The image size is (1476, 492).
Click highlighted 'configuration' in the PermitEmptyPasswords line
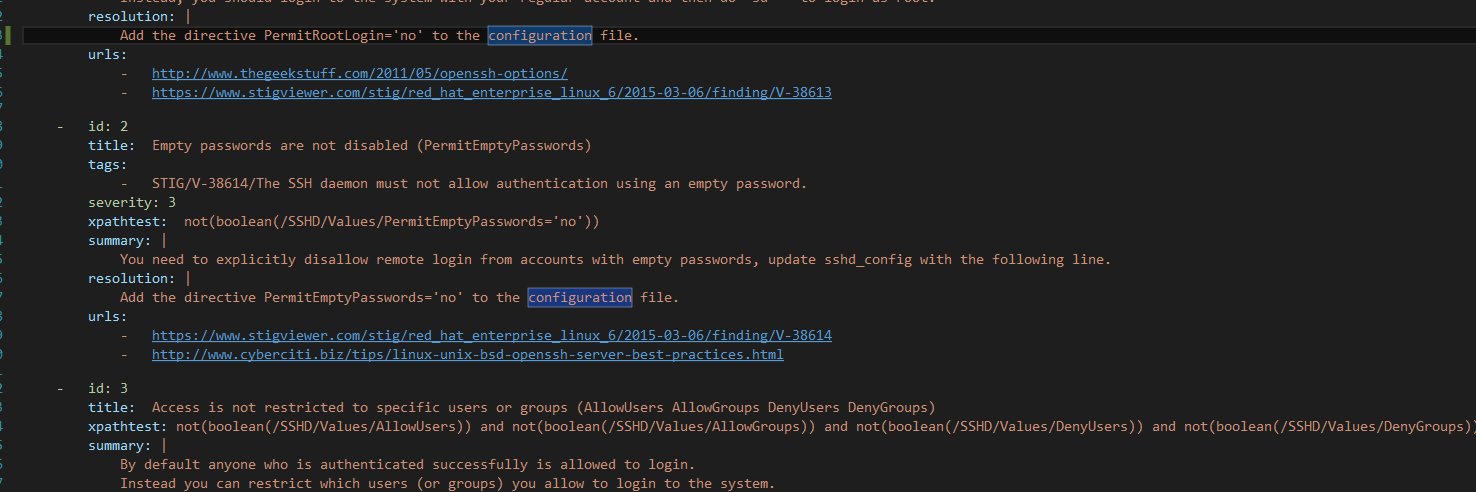[x=580, y=297]
